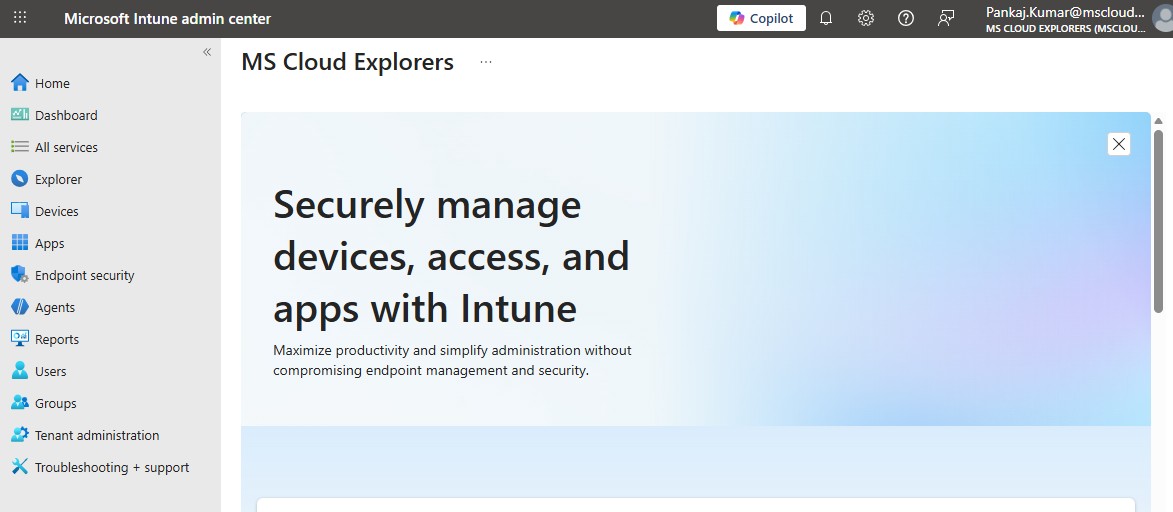Click the Securely manage devices banner heading
The height and width of the screenshot is (512, 1173).
[x=451, y=256]
